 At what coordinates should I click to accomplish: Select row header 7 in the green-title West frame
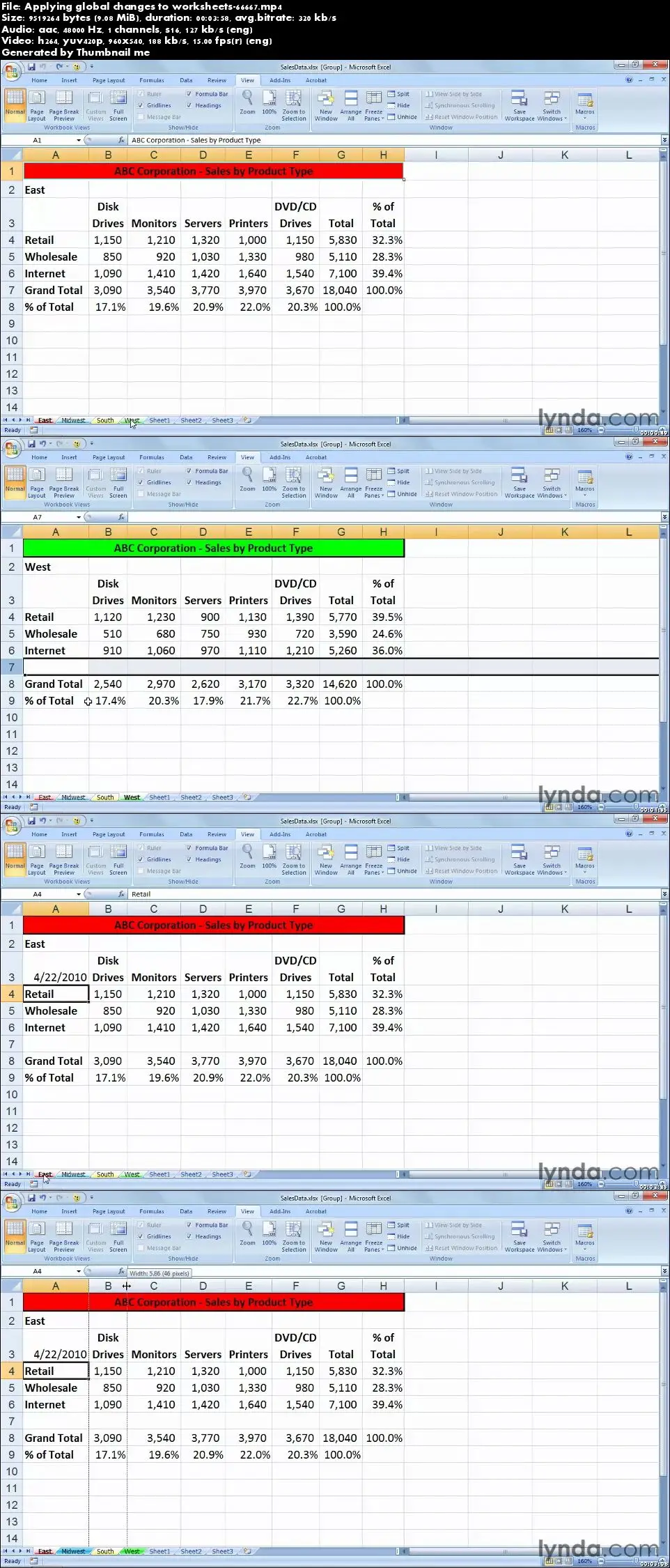[x=12, y=667]
